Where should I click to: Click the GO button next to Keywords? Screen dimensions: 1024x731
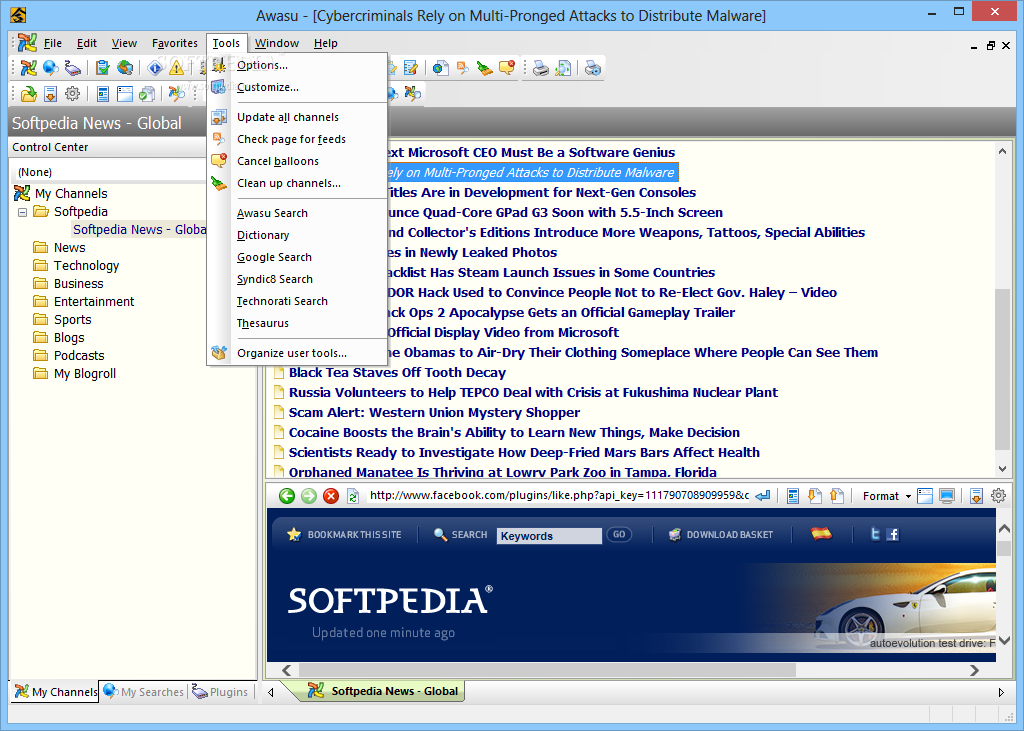pos(618,534)
